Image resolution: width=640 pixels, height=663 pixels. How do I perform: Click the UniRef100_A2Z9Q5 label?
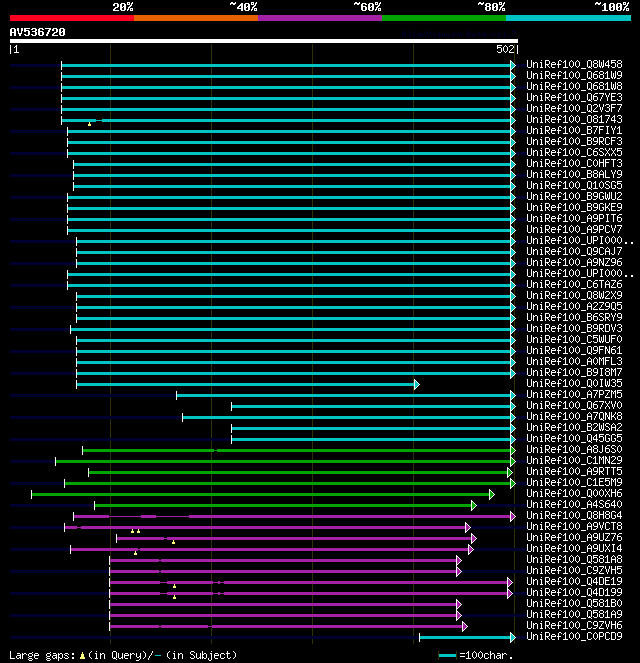coord(574,306)
